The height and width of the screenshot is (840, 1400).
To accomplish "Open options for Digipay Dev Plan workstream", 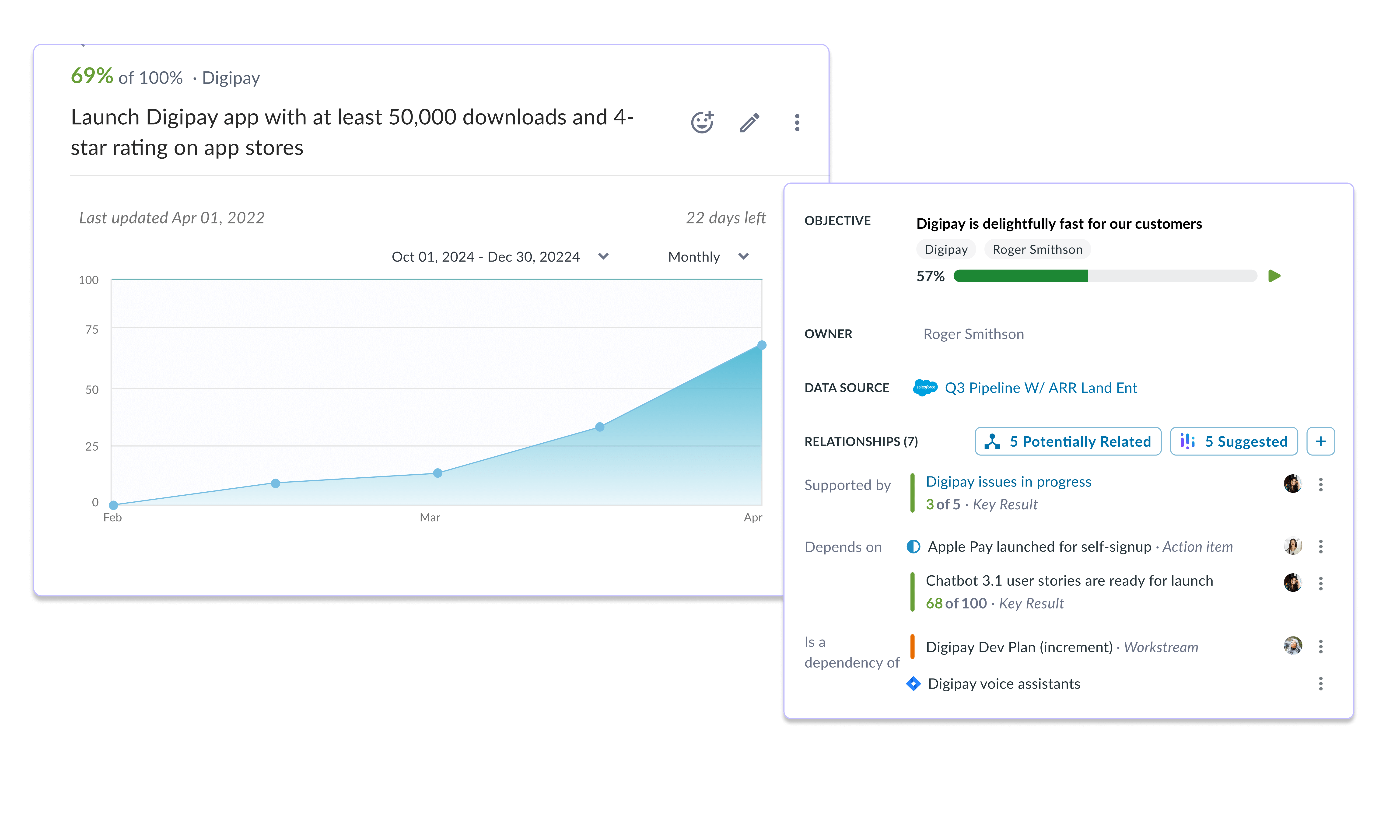I will pyautogui.click(x=1321, y=646).
